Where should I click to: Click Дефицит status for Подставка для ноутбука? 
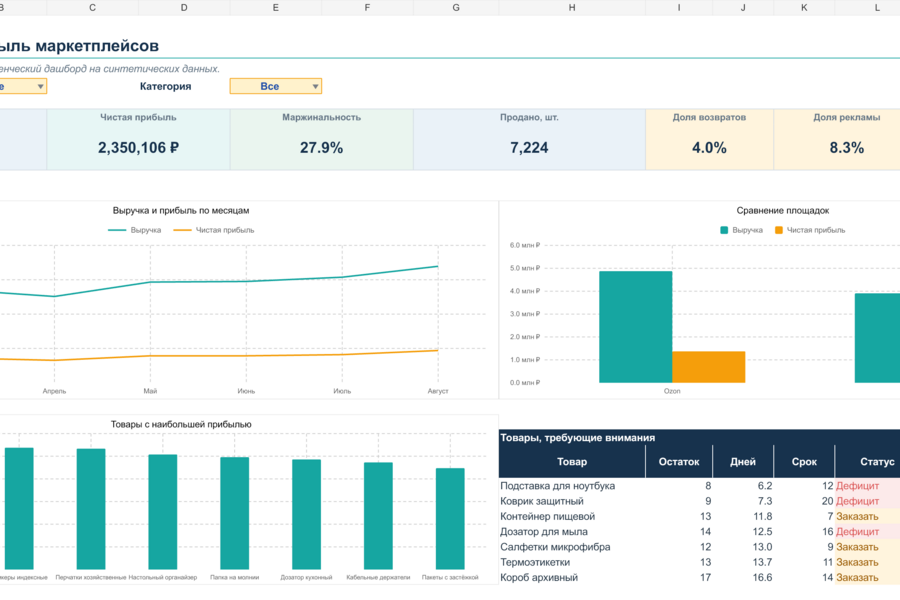(858, 486)
